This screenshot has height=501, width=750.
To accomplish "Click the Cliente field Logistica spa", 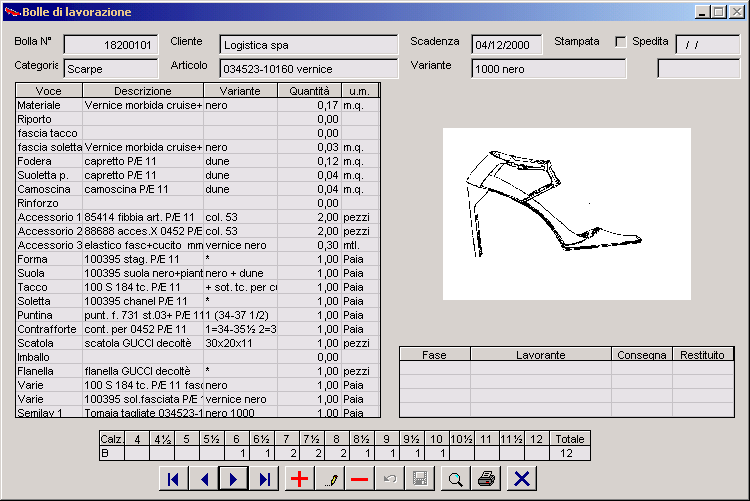I will pos(309,45).
